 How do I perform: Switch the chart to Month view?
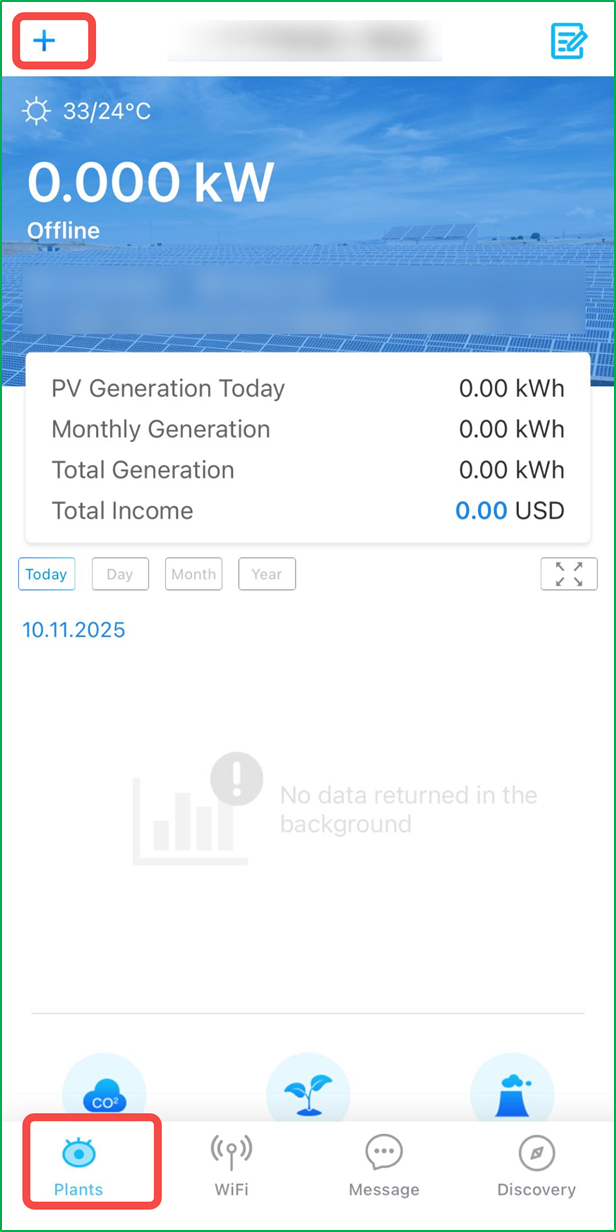193,574
